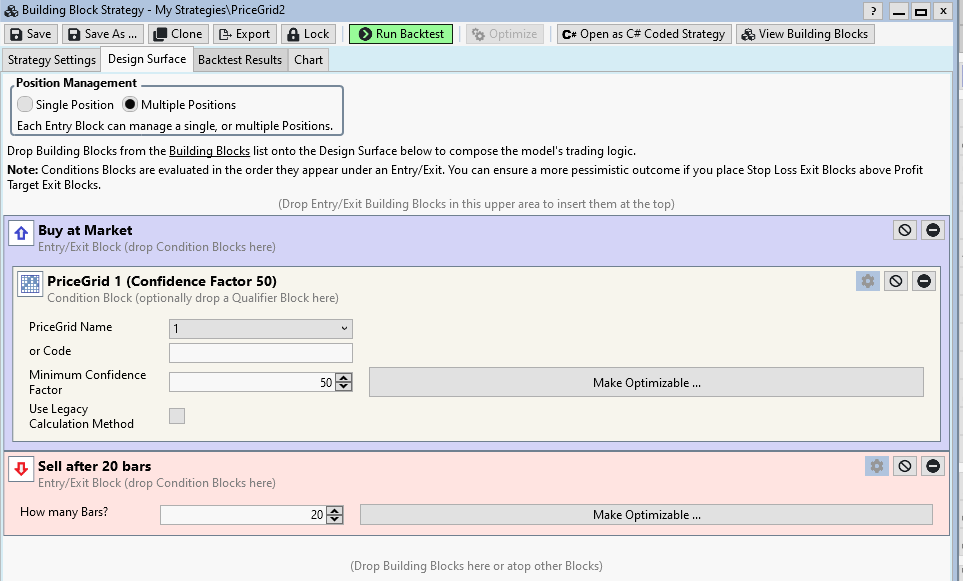Remove the Buy at Market block
Image resolution: width=963 pixels, height=581 pixels.
[x=932, y=230]
